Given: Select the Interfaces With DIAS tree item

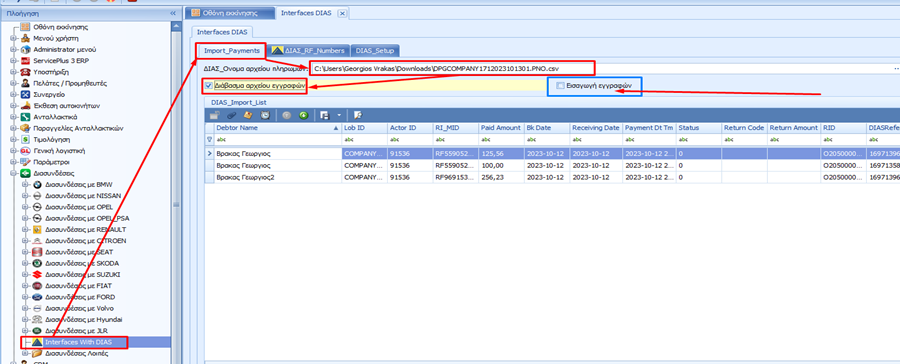Looking at the screenshot, I should tap(79, 342).
